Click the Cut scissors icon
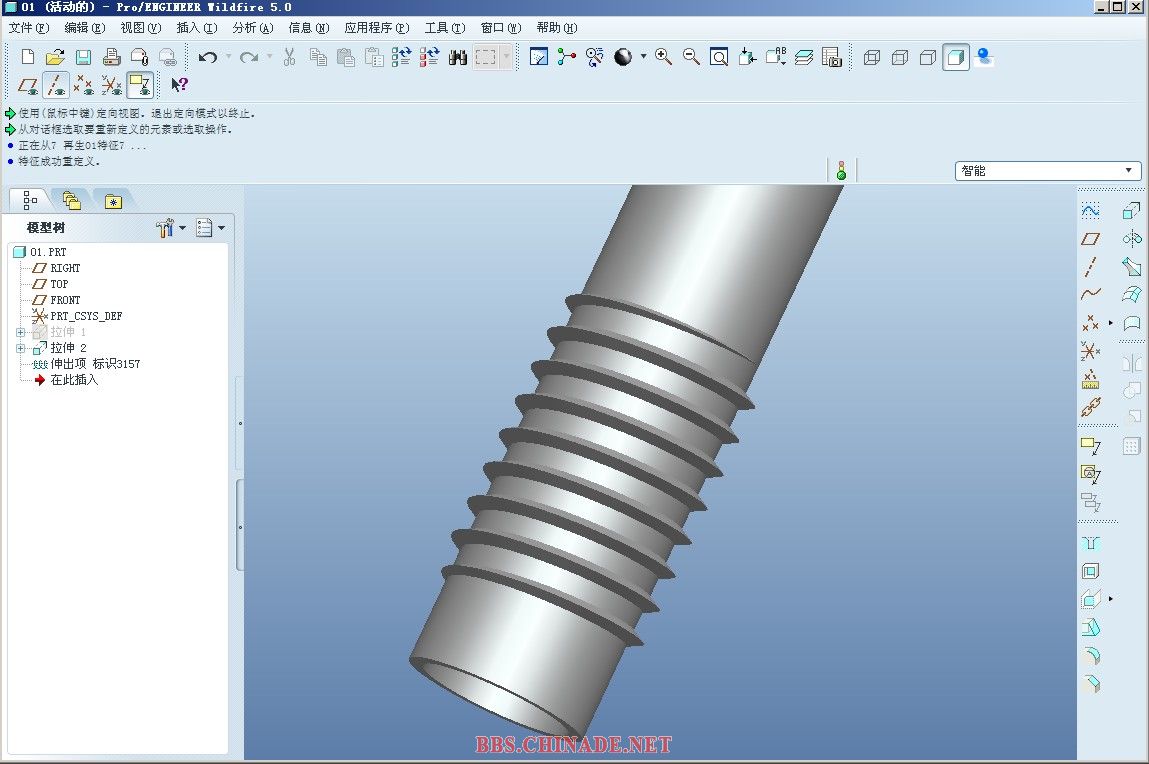The image size is (1149, 764). (289, 57)
